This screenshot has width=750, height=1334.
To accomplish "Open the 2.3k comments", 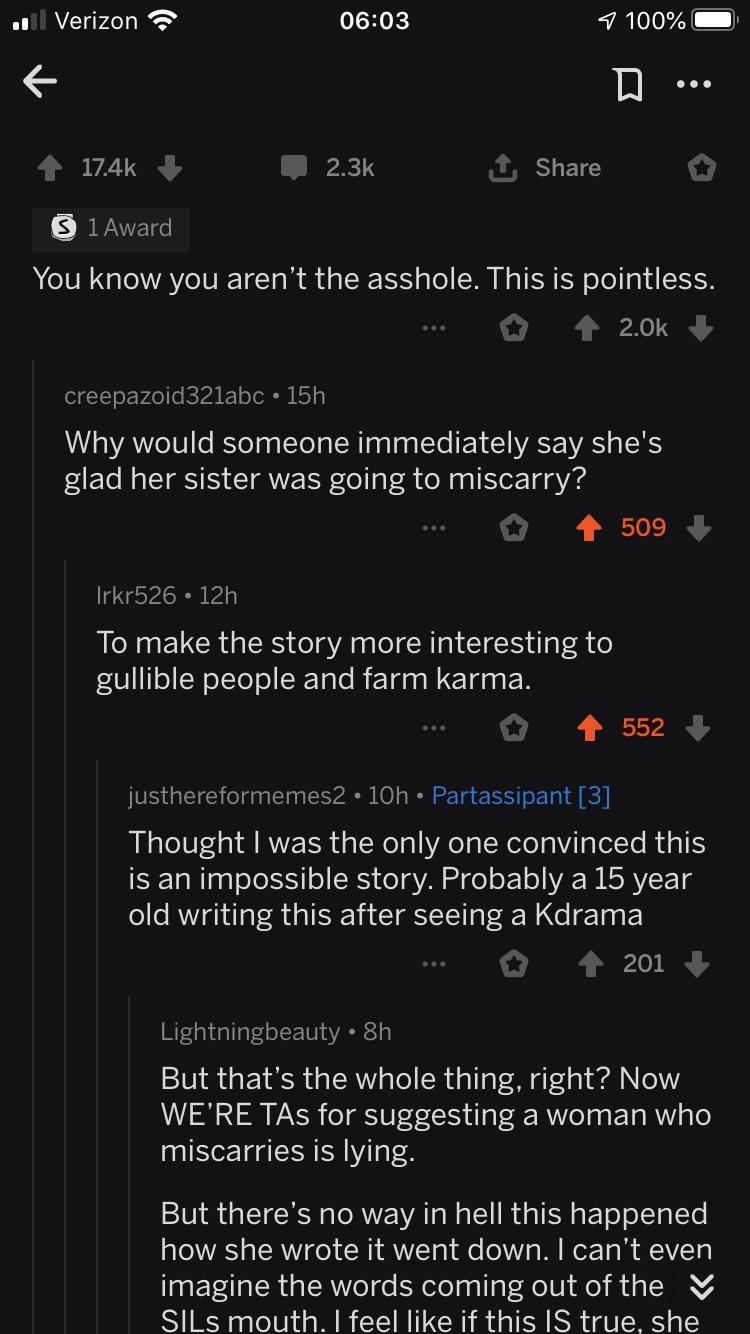I will tap(328, 168).
